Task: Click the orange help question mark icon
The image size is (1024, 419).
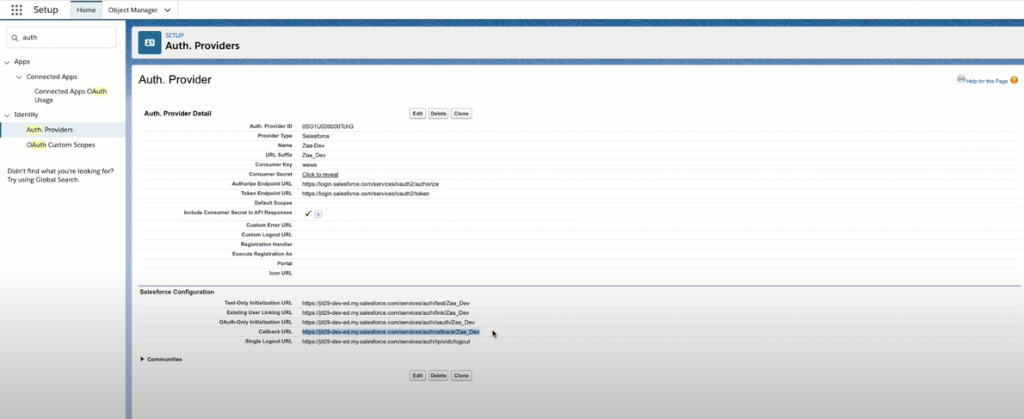Action: click(x=1013, y=79)
